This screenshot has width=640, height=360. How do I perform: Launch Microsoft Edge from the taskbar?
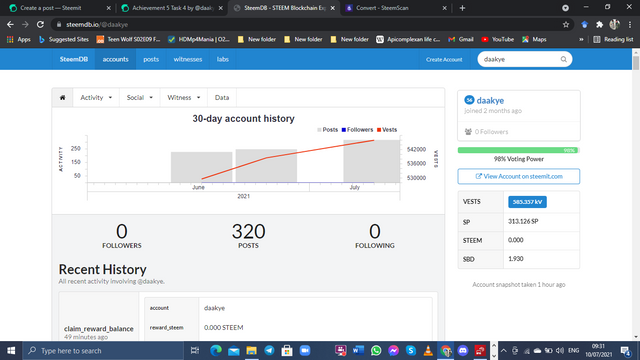pos(216,351)
